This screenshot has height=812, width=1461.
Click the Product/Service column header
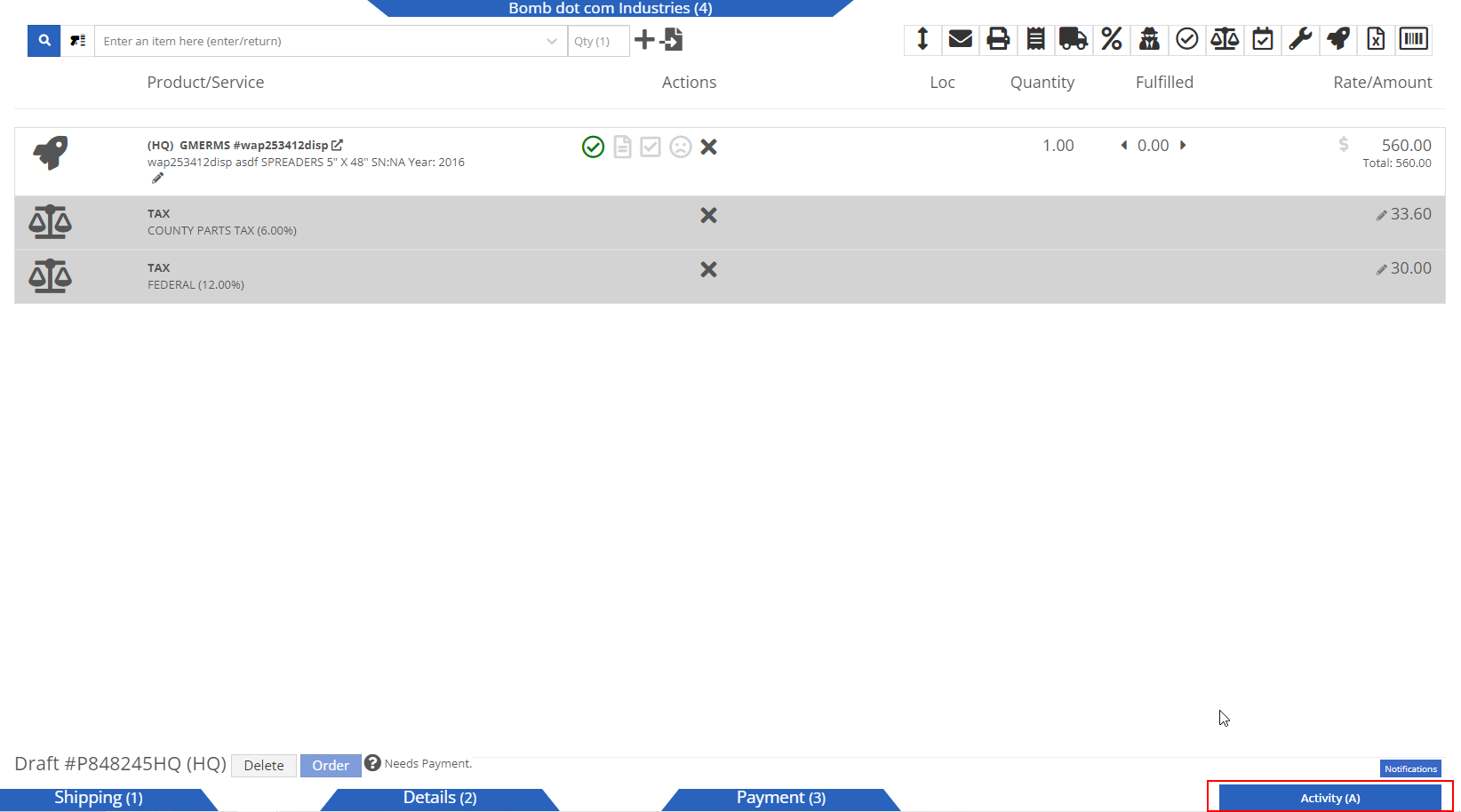pyautogui.click(x=205, y=82)
